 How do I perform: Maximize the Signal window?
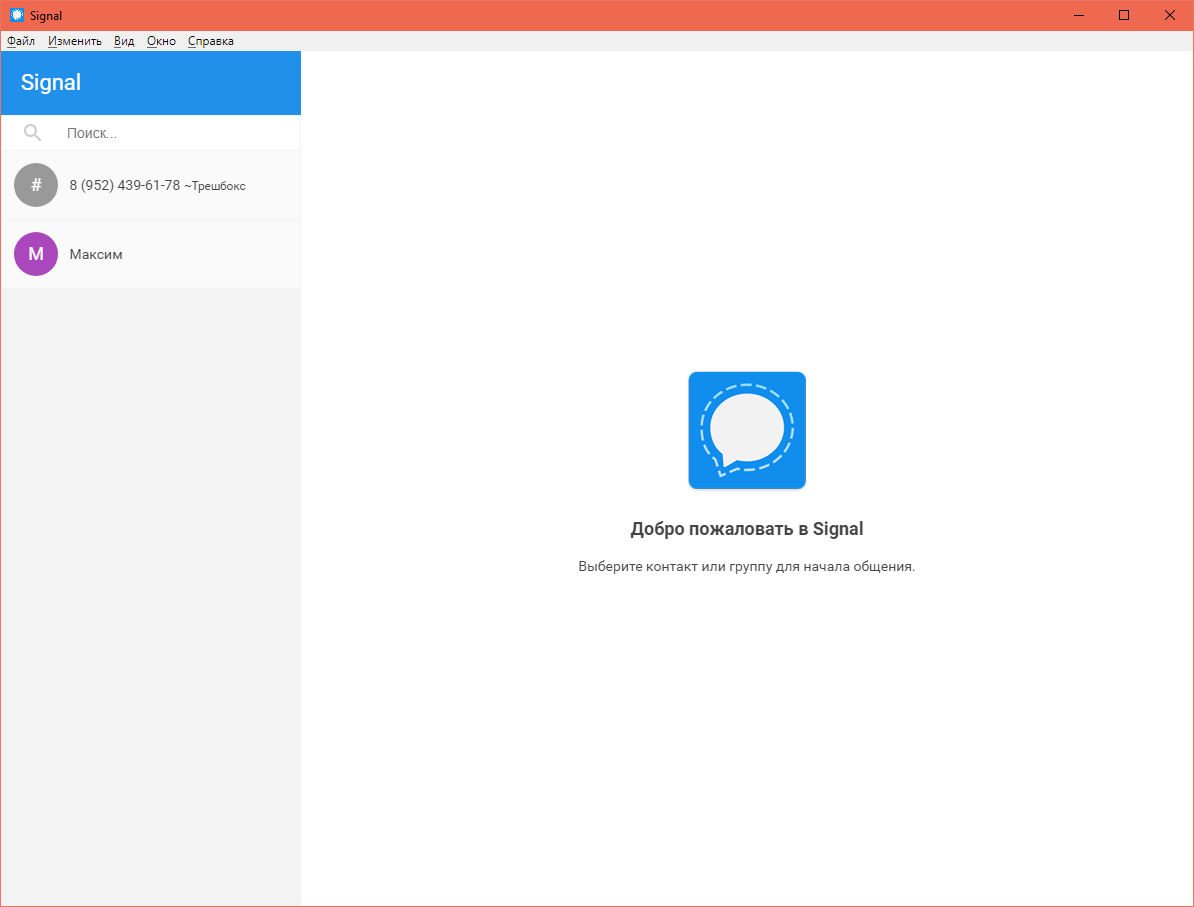point(1124,15)
